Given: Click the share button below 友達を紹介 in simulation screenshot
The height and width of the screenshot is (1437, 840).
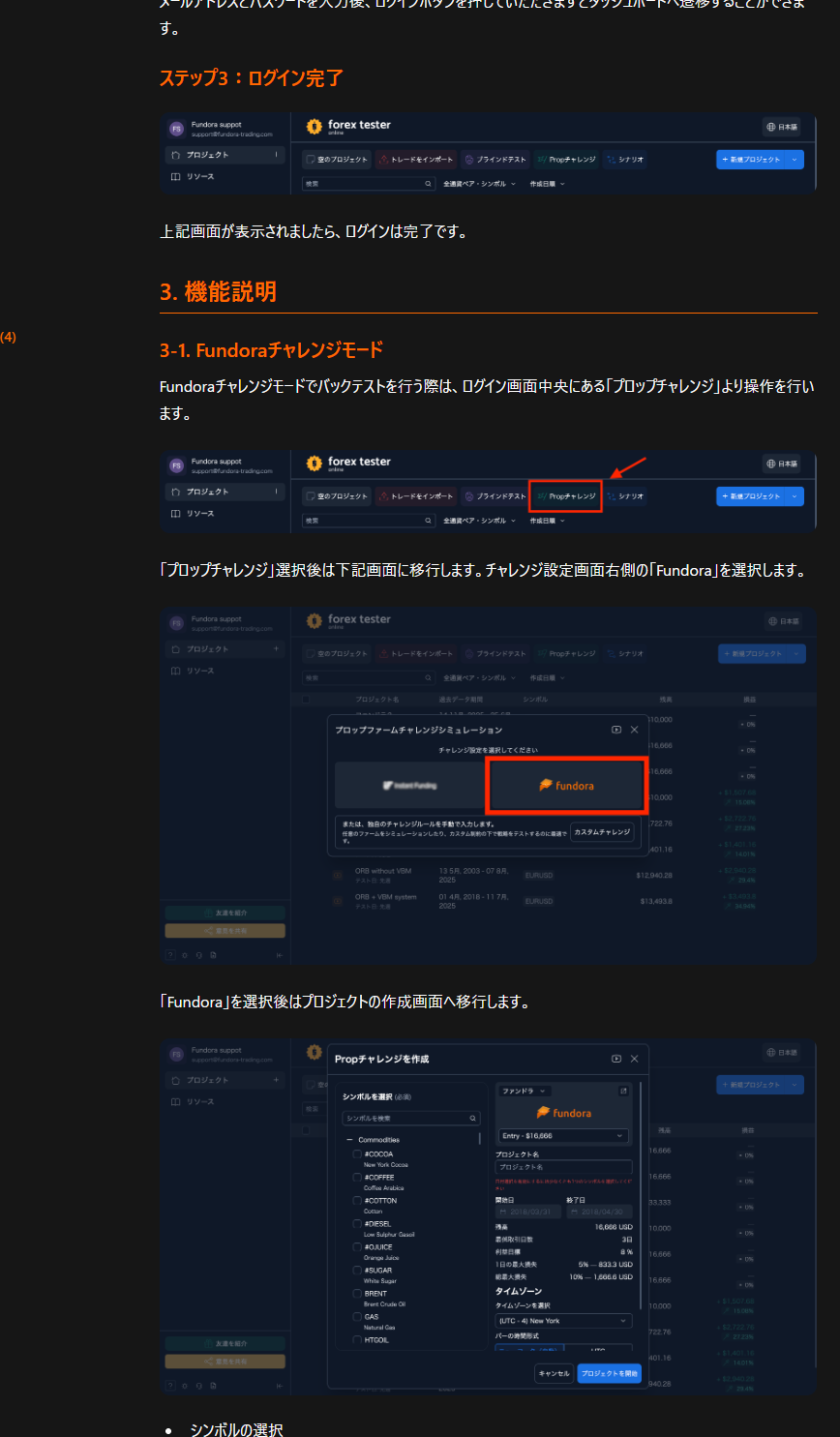Looking at the screenshot, I should coord(225,931).
